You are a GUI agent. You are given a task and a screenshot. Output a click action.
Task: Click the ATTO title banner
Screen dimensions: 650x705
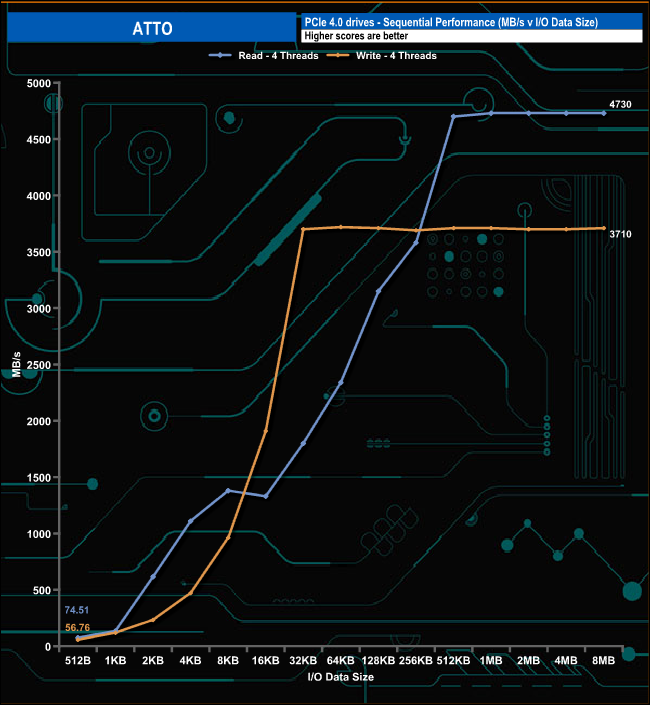pos(150,28)
